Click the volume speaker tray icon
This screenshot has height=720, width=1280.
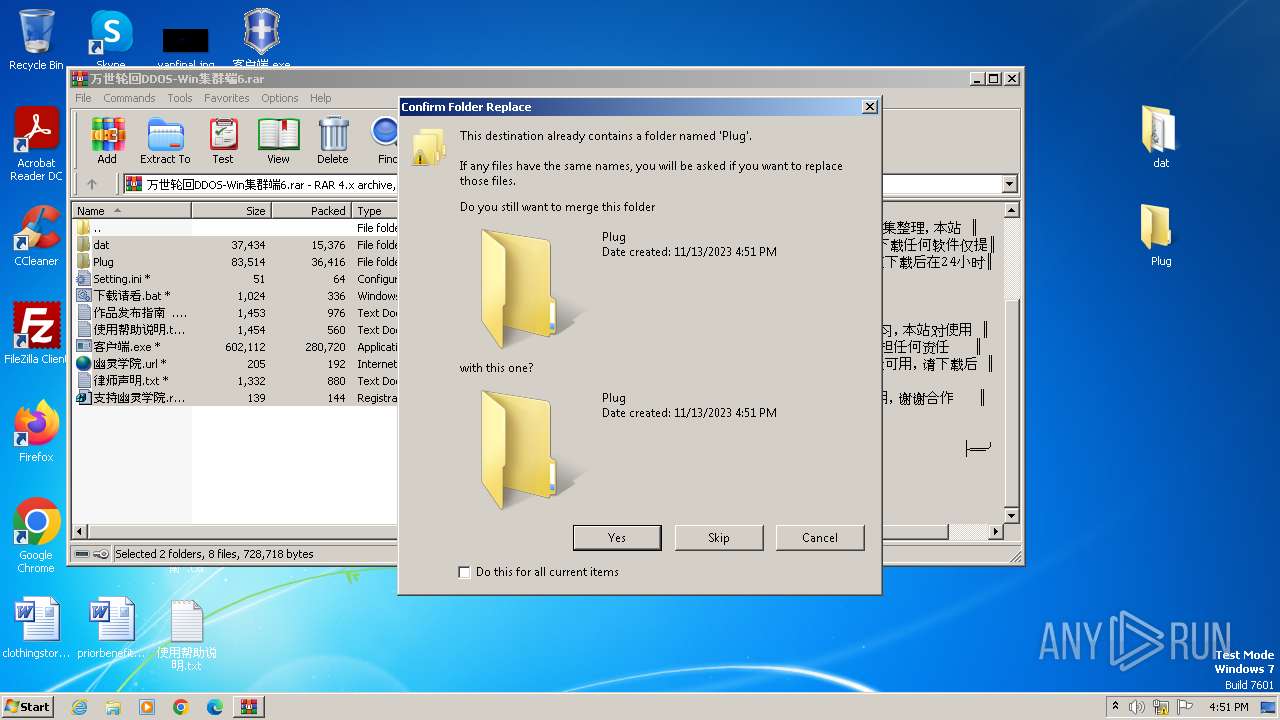(1137, 707)
